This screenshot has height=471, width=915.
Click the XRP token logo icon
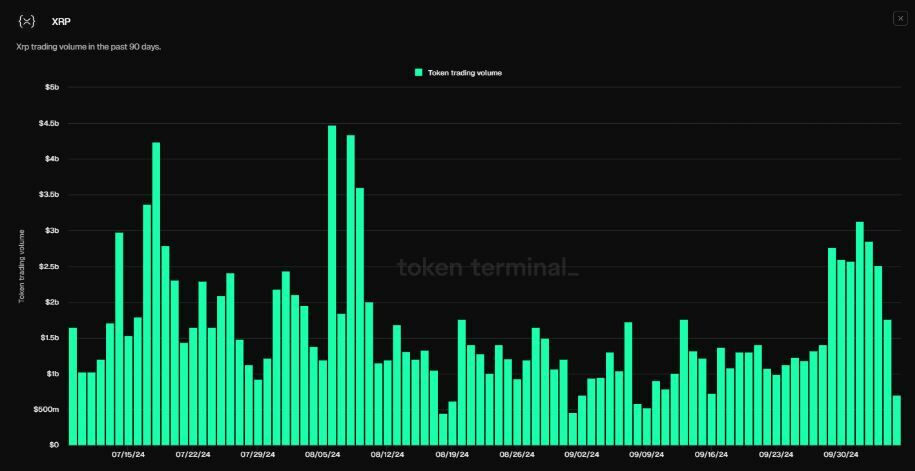coord(26,22)
